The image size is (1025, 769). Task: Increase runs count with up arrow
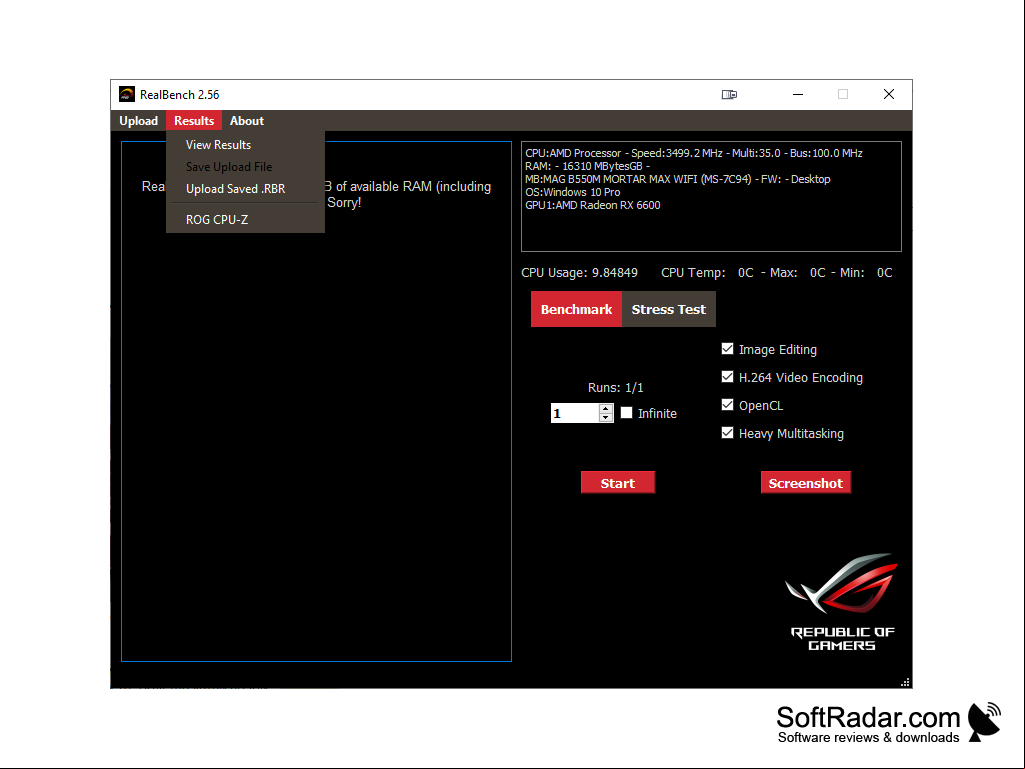point(606,409)
